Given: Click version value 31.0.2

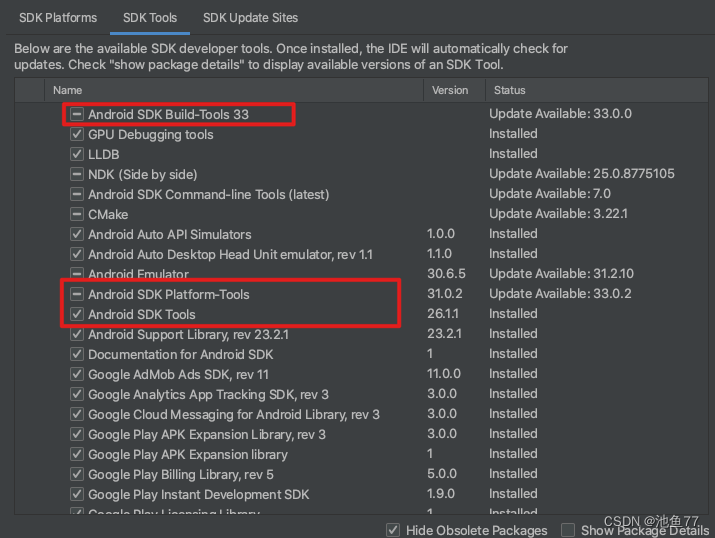Looking at the screenshot, I should [x=445, y=294].
